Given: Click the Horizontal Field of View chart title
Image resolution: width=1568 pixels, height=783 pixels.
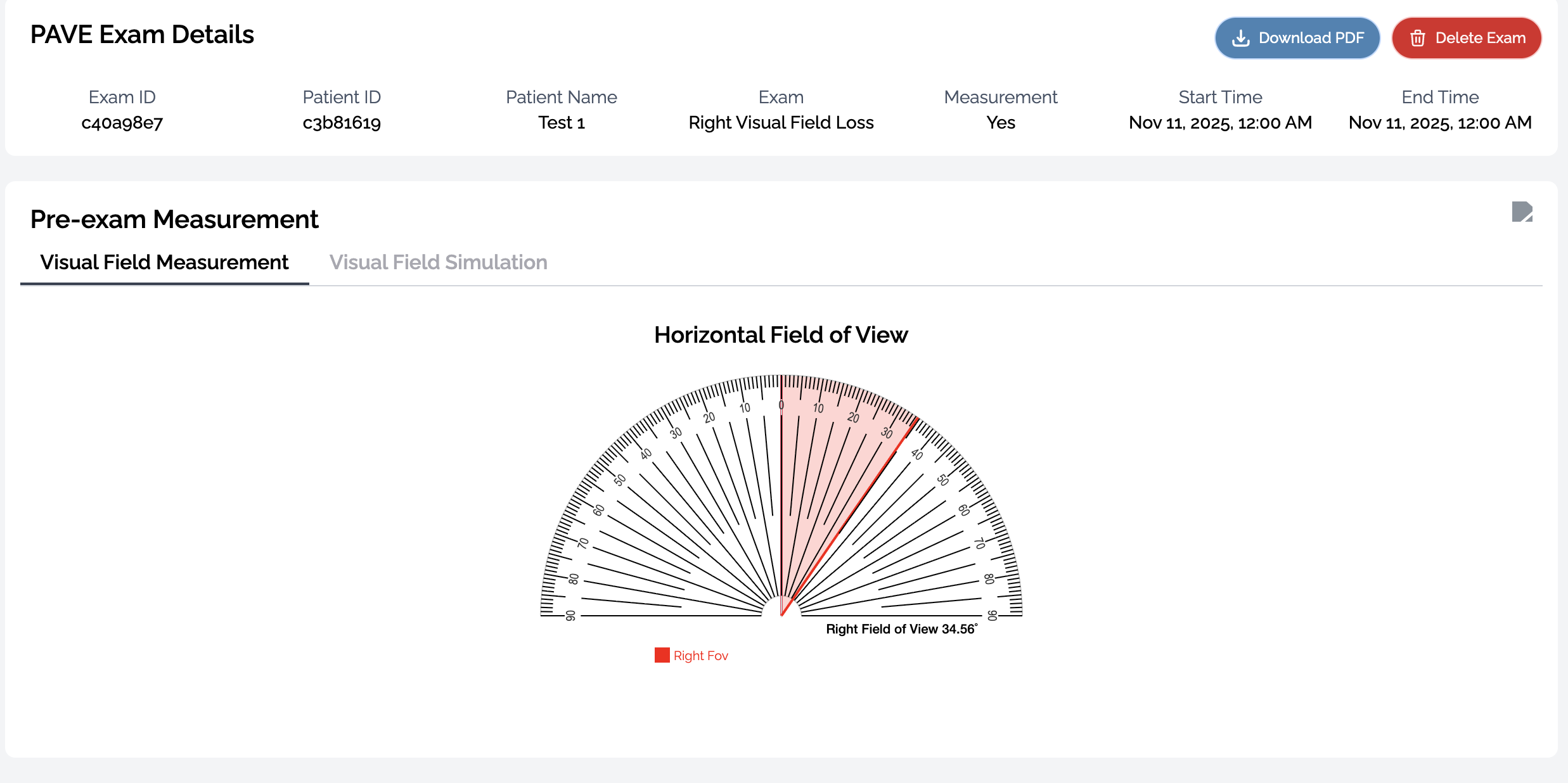Looking at the screenshot, I should (x=781, y=334).
